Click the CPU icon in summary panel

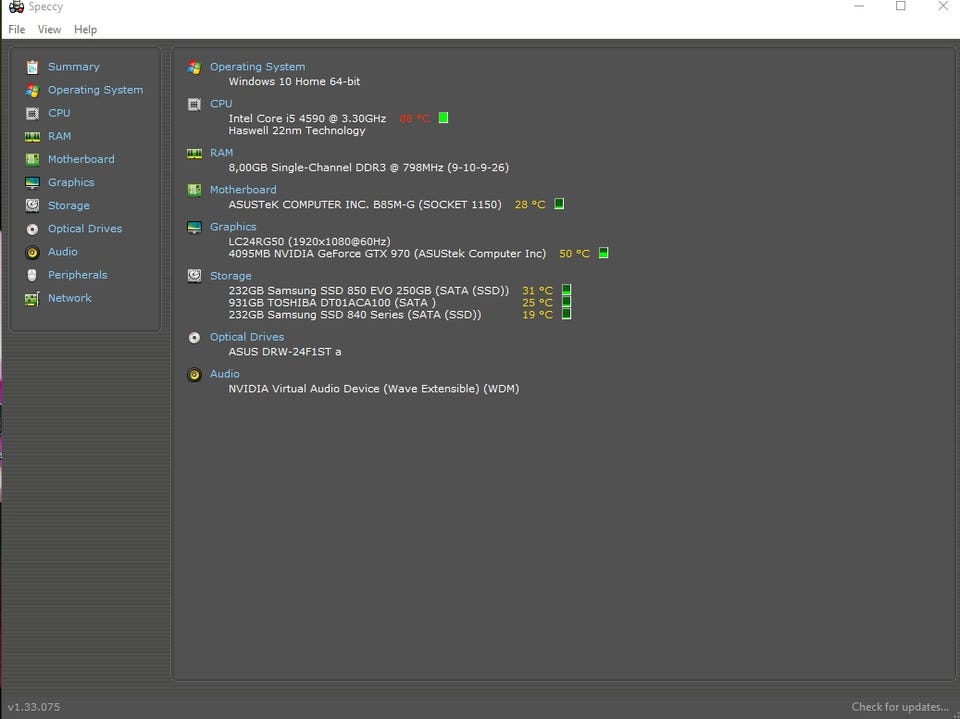pyautogui.click(x=194, y=104)
